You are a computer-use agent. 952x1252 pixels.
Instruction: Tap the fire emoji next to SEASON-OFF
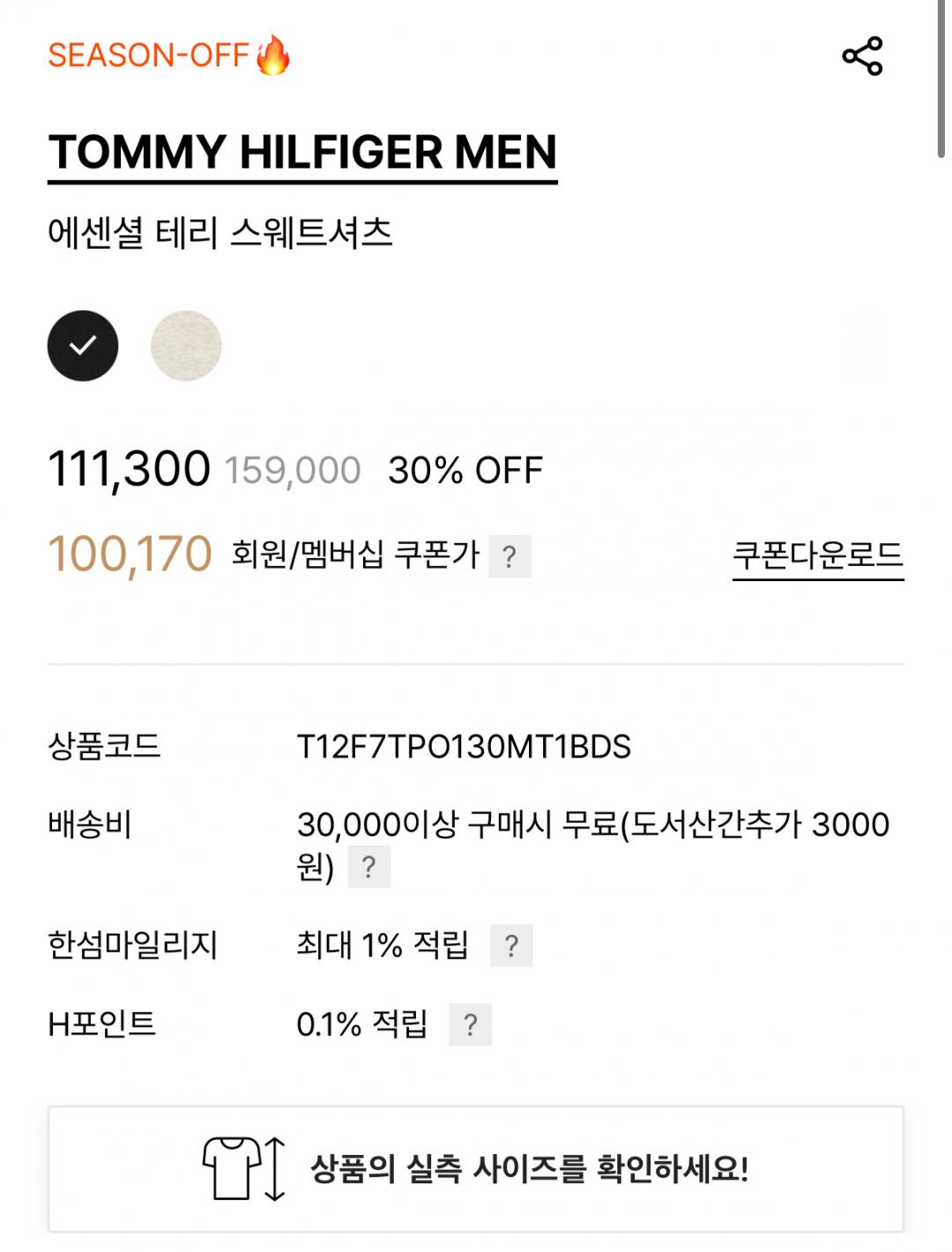(x=273, y=56)
